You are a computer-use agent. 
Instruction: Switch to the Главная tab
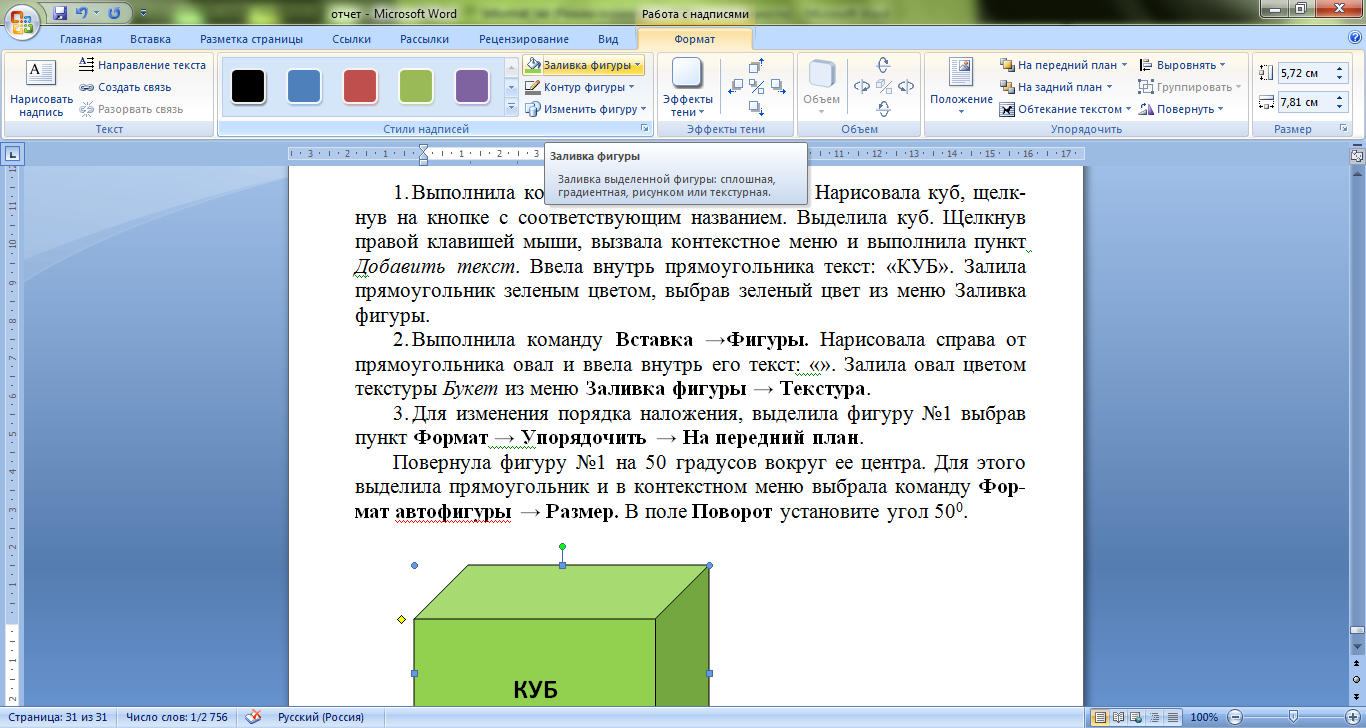(x=81, y=39)
